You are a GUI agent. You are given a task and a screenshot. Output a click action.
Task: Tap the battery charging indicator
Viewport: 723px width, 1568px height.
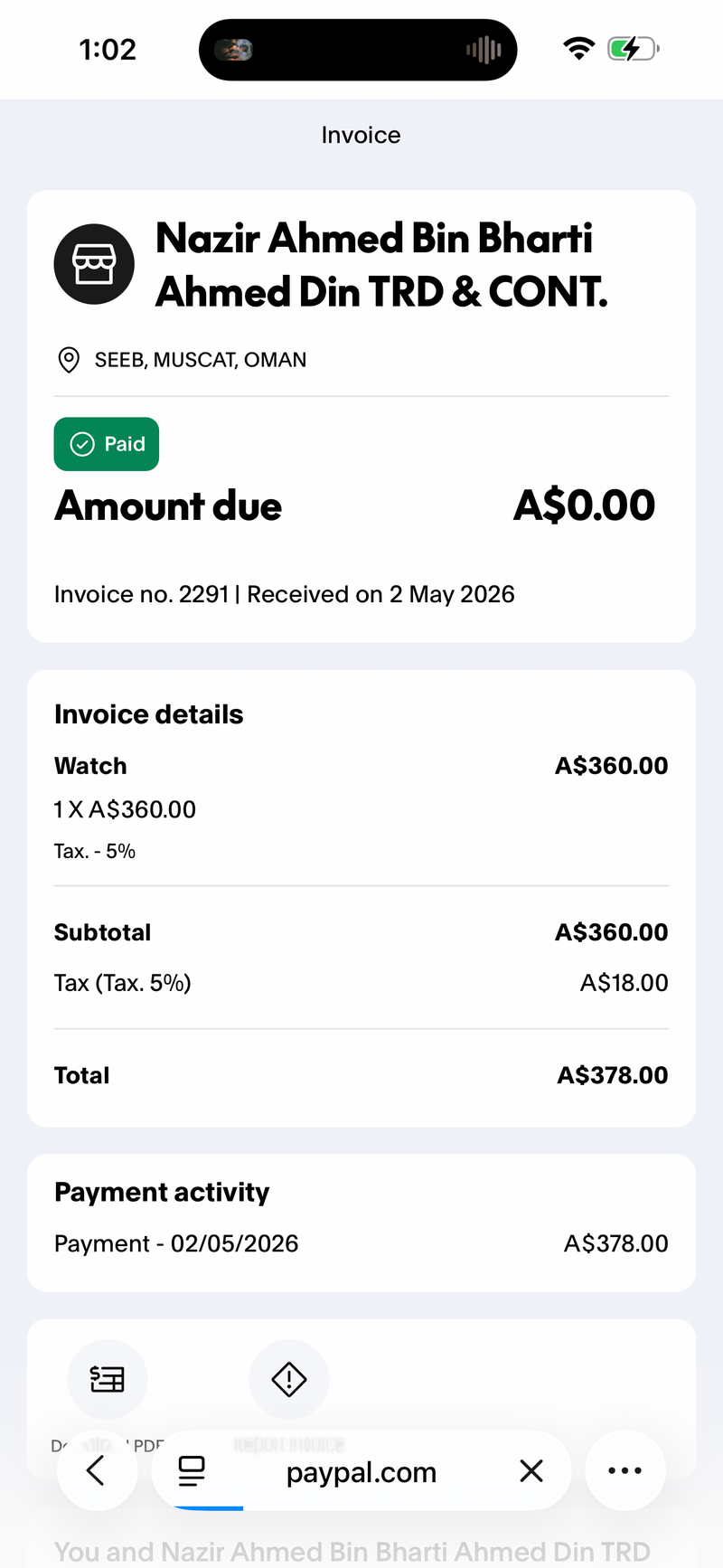[634, 49]
